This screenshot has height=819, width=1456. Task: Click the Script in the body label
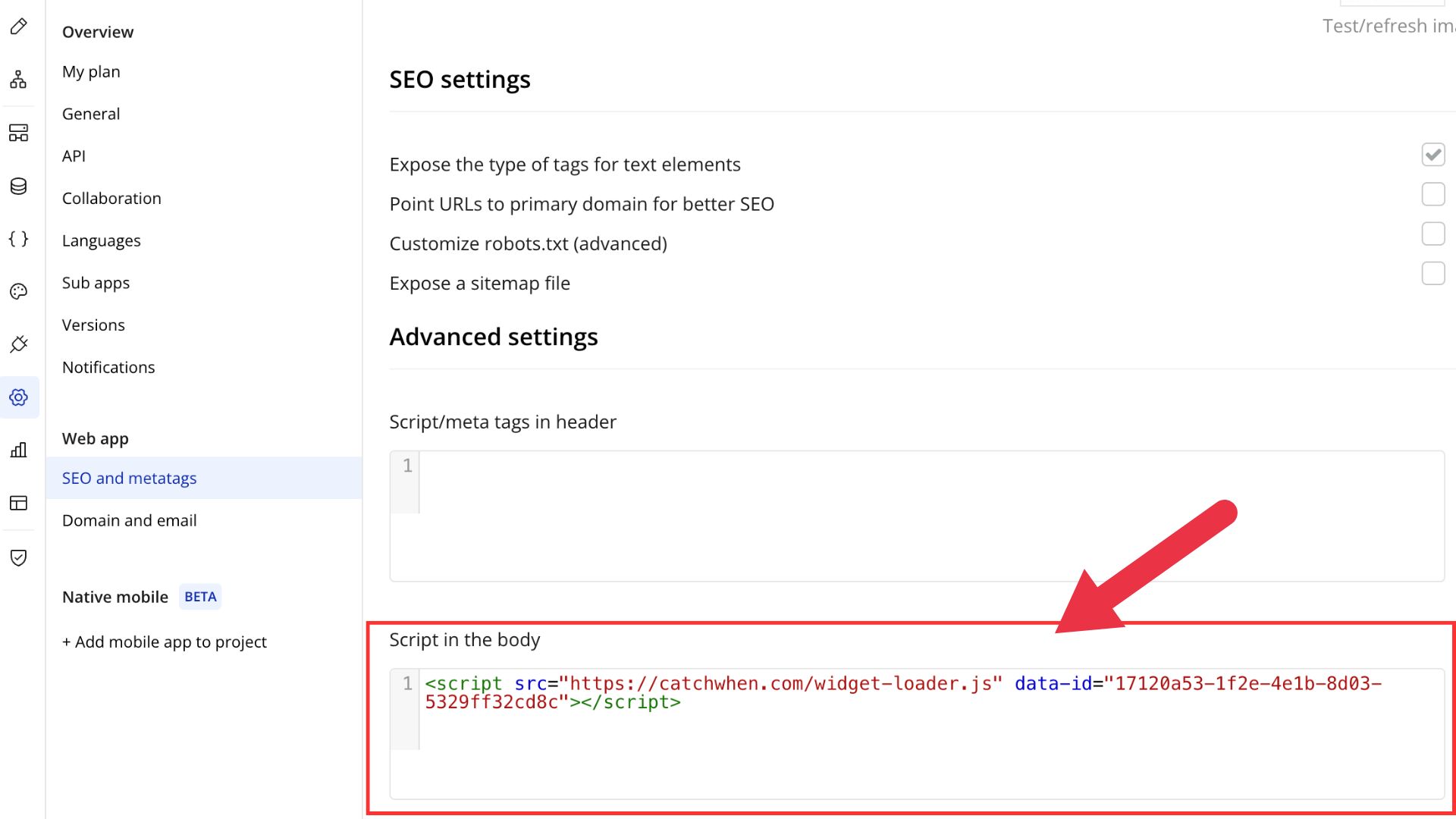click(x=465, y=640)
